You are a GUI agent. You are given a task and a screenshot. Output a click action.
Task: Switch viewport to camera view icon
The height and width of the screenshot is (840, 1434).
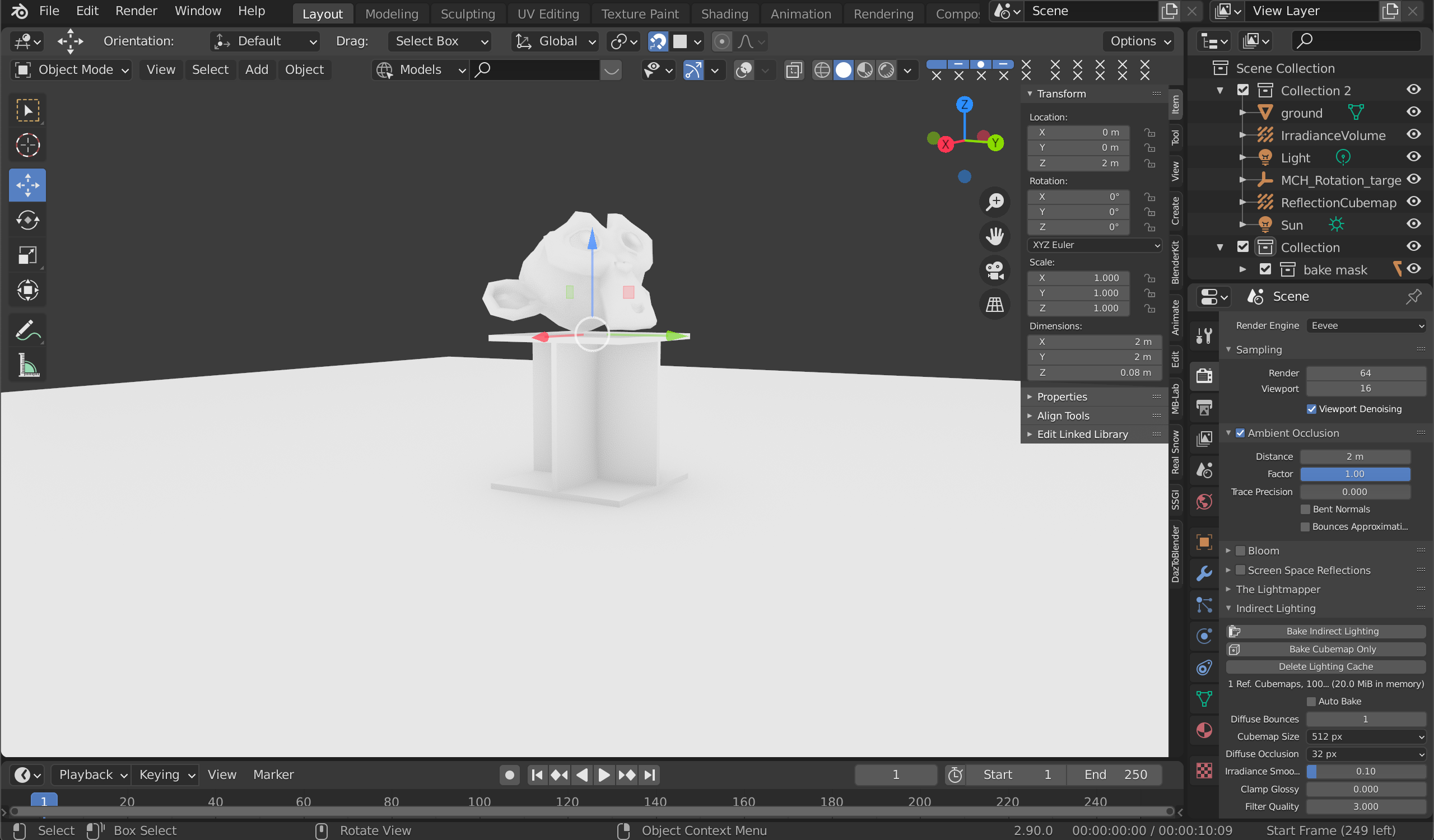[994, 270]
